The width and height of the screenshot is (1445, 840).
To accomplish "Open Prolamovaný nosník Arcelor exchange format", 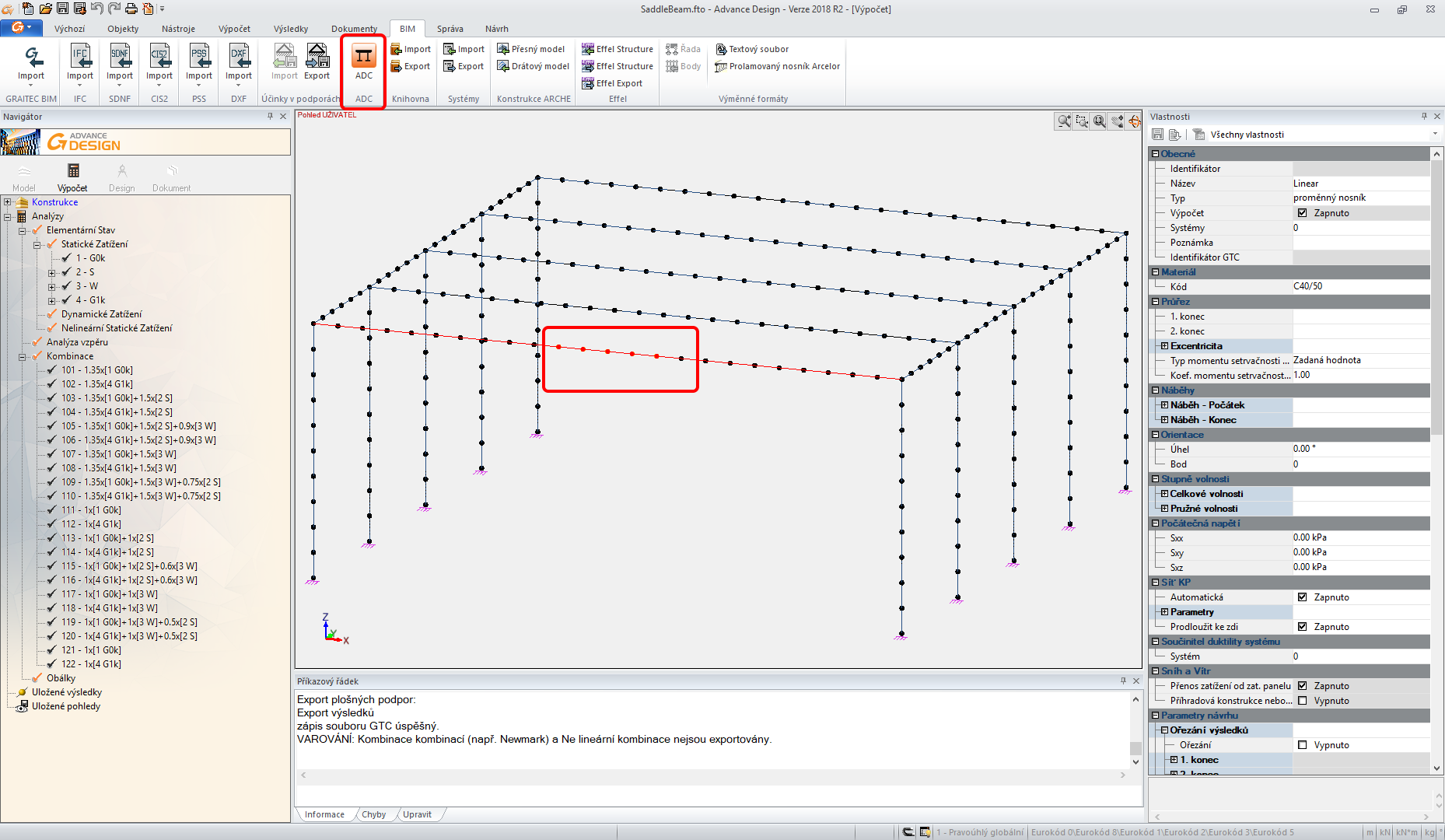I will pos(777,66).
